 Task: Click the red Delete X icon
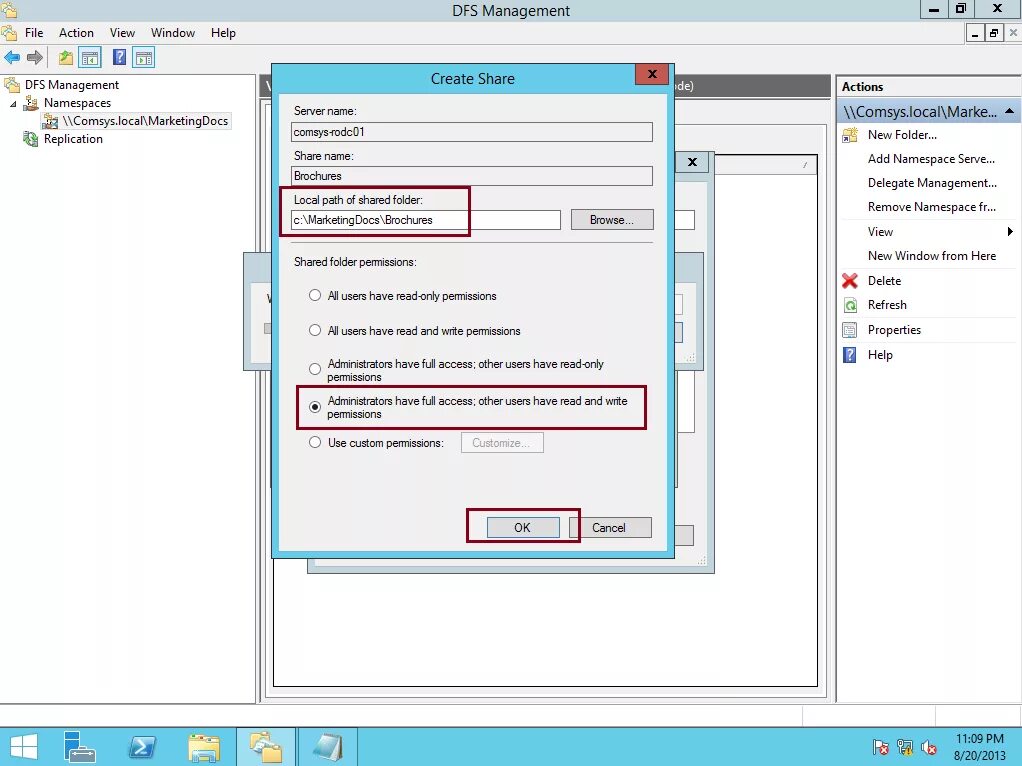point(850,281)
